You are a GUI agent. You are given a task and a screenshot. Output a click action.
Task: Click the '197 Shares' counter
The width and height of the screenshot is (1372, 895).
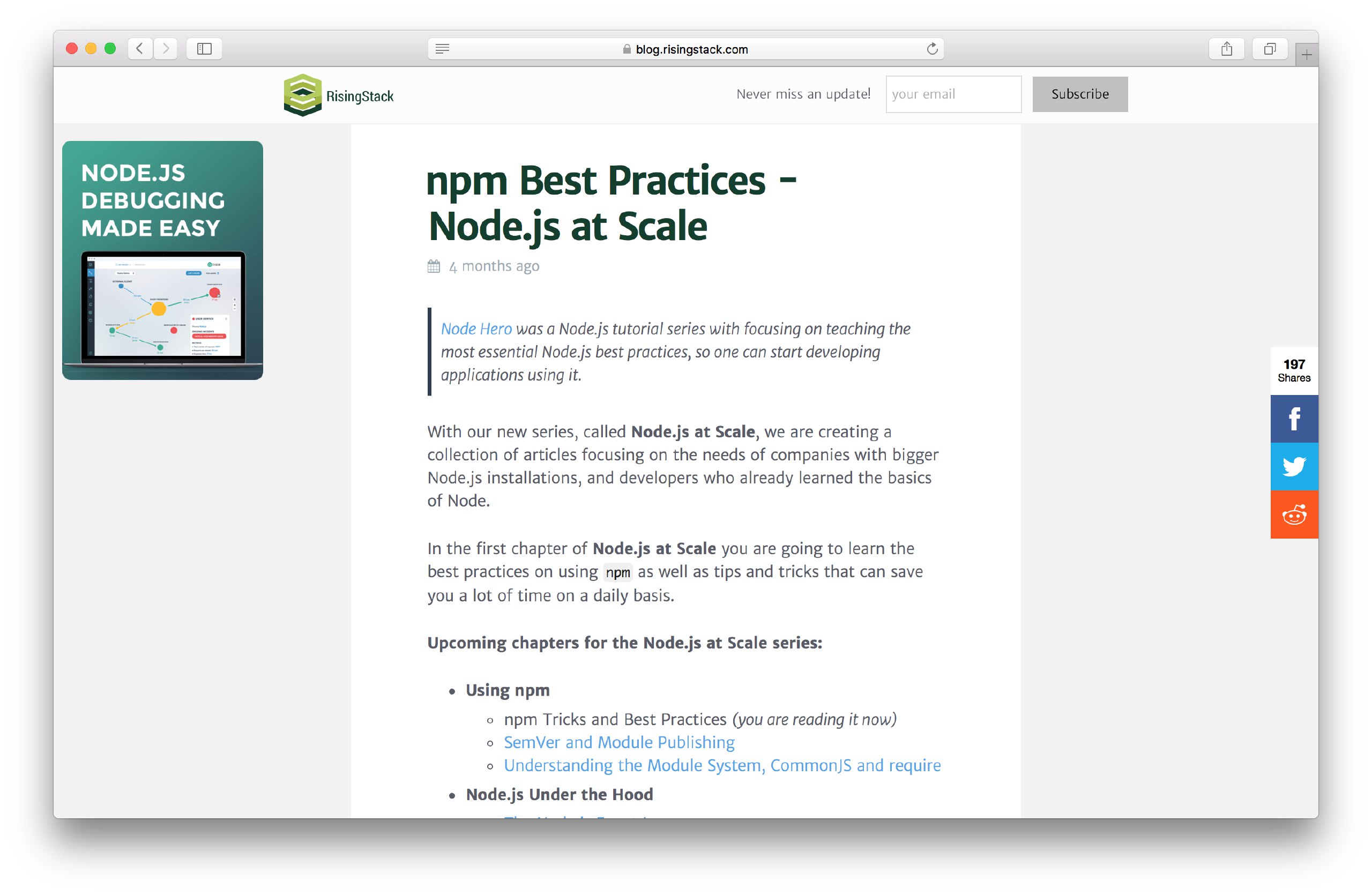click(x=1294, y=370)
